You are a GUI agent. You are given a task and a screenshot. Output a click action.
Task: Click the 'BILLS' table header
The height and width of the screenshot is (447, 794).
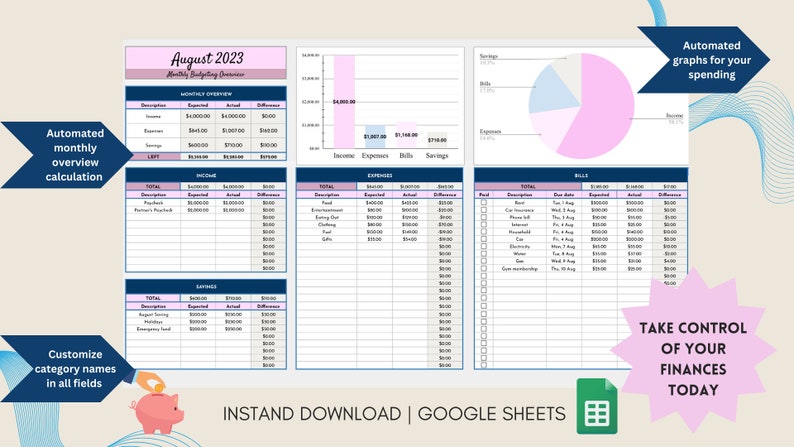click(x=581, y=175)
